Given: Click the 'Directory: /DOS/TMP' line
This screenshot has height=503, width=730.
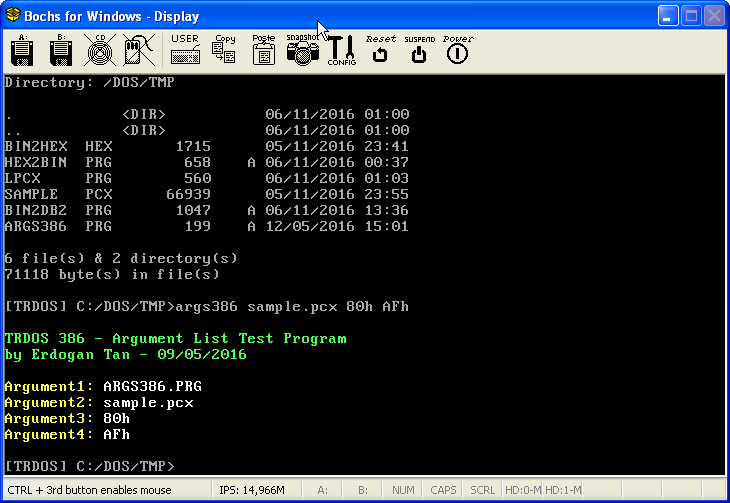Looking at the screenshot, I should tap(89, 82).
